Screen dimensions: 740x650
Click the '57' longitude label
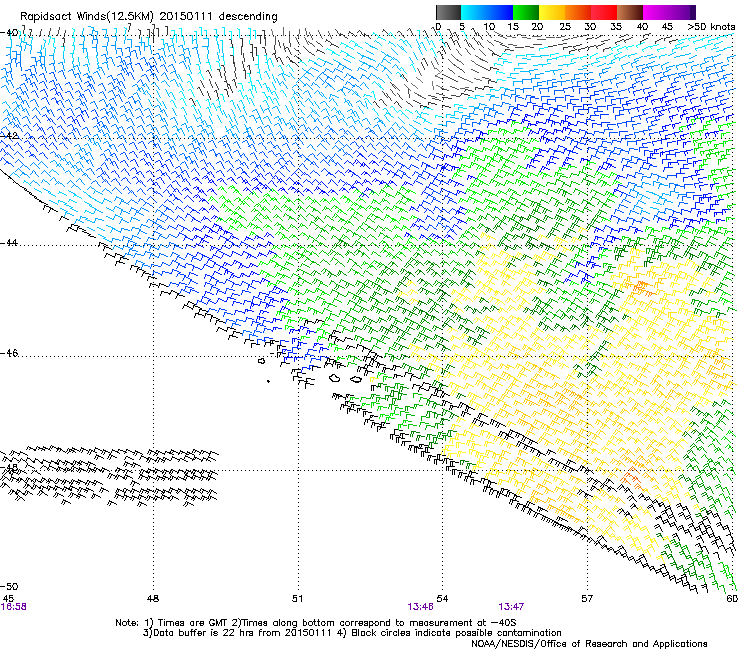(587, 599)
